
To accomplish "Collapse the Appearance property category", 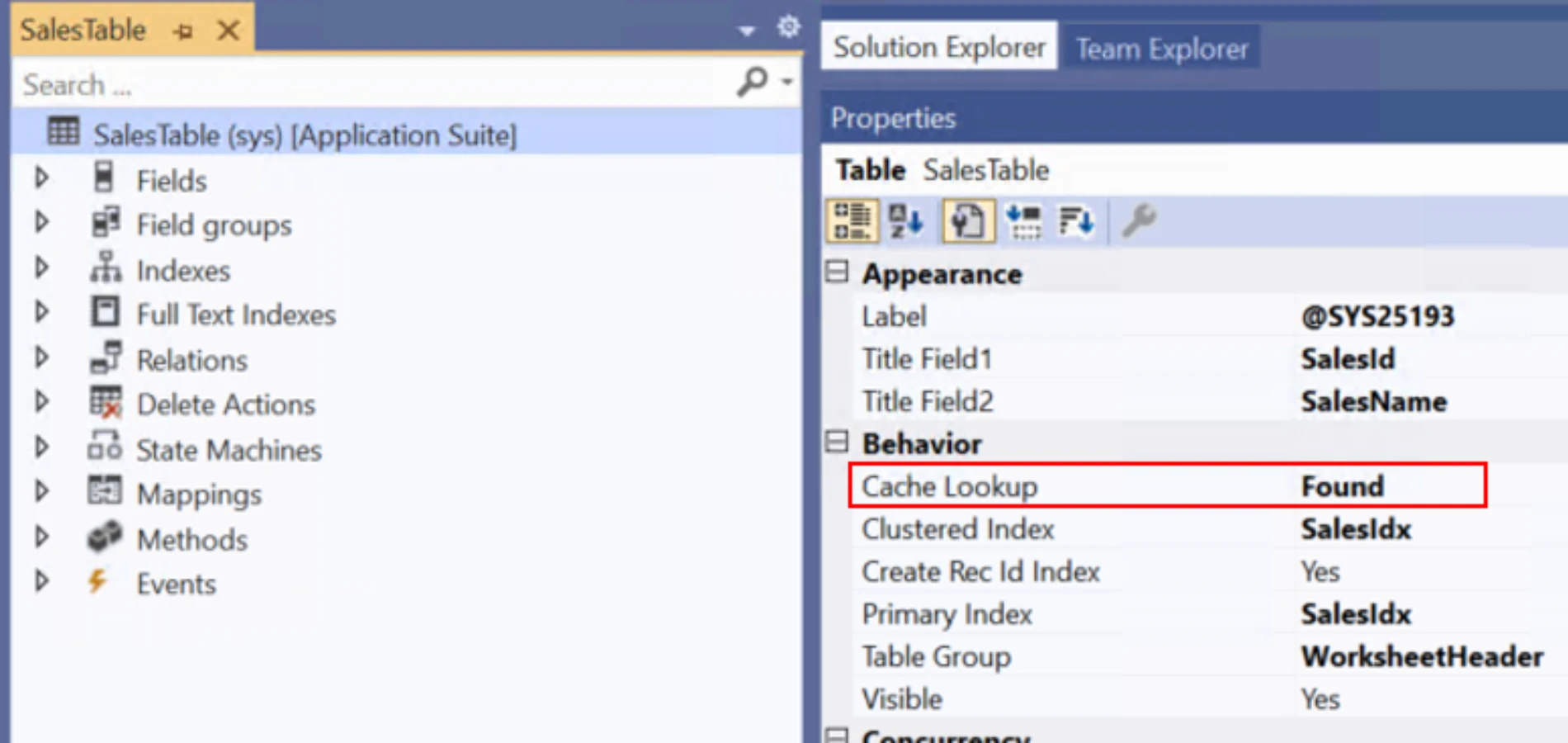I will (x=837, y=272).
